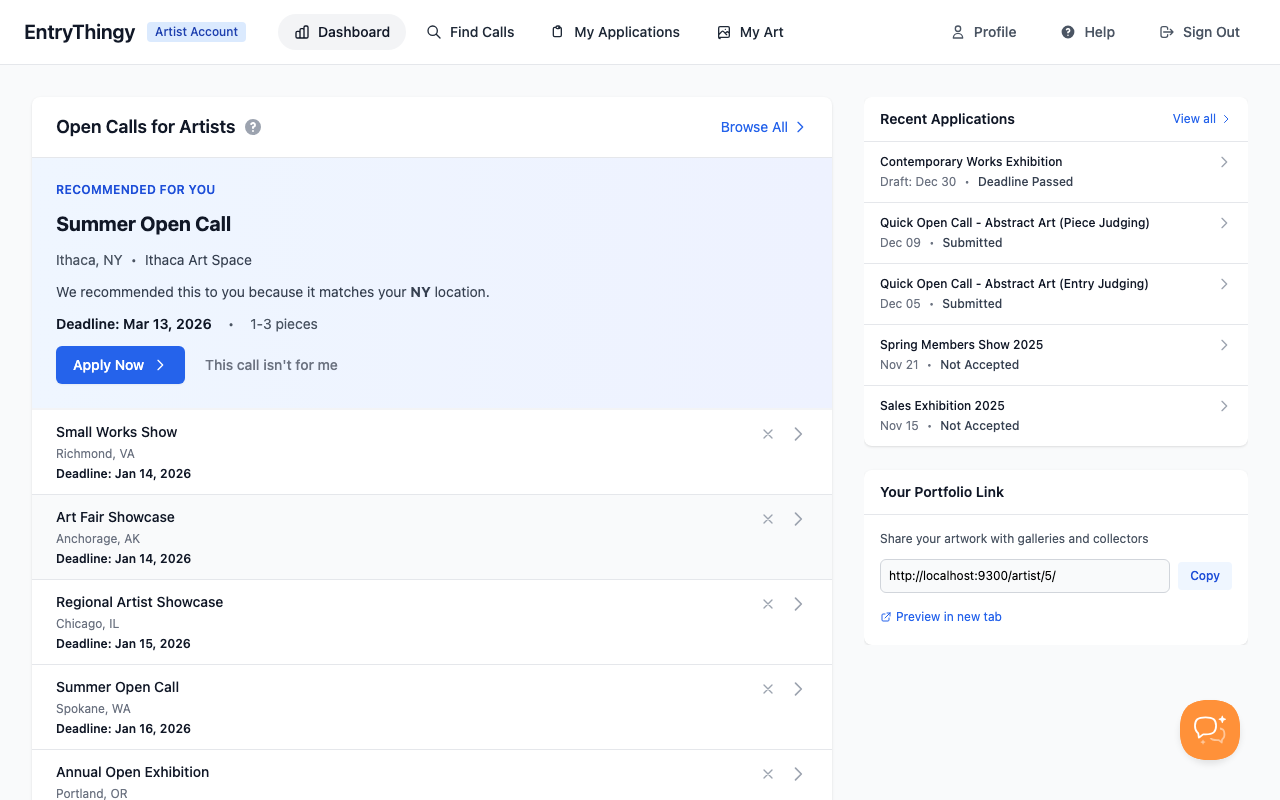Dismiss the Regional Artist Showcase listing
1280x800 pixels.
767,604
